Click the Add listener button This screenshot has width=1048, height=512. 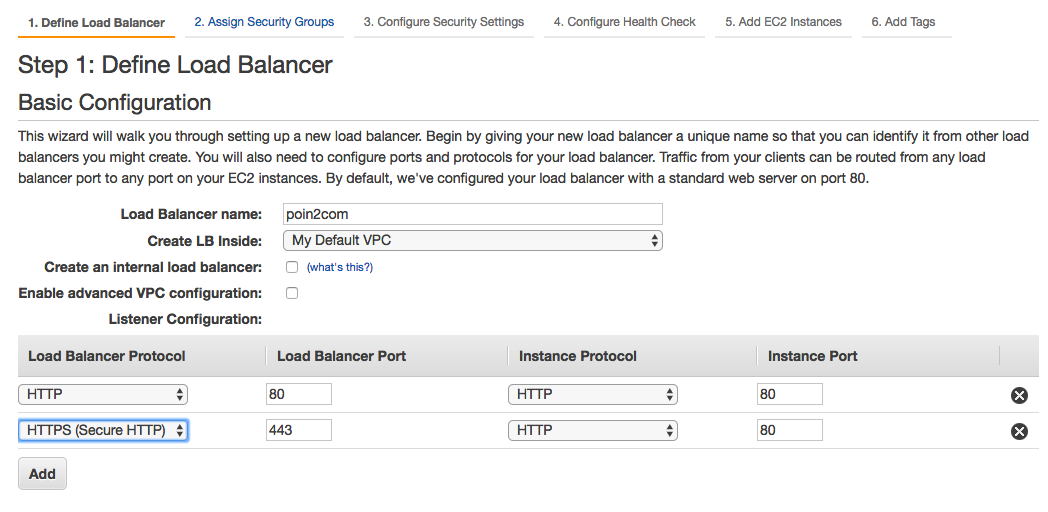[x=42, y=474]
